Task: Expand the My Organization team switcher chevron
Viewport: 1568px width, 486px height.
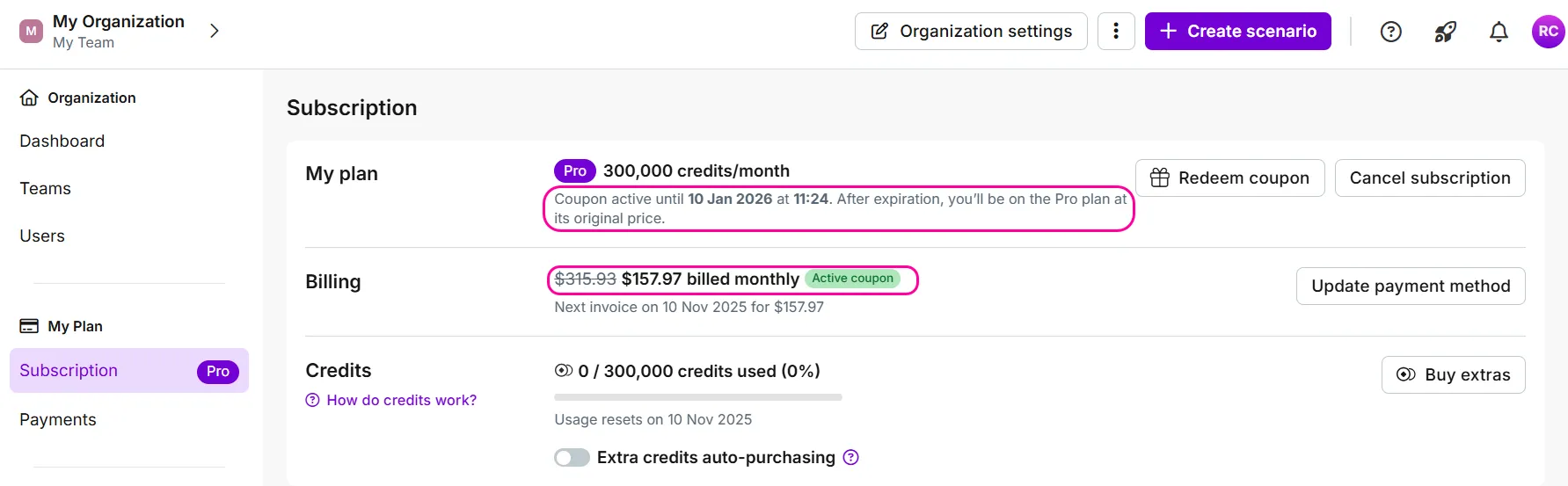Action: (214, 32)
